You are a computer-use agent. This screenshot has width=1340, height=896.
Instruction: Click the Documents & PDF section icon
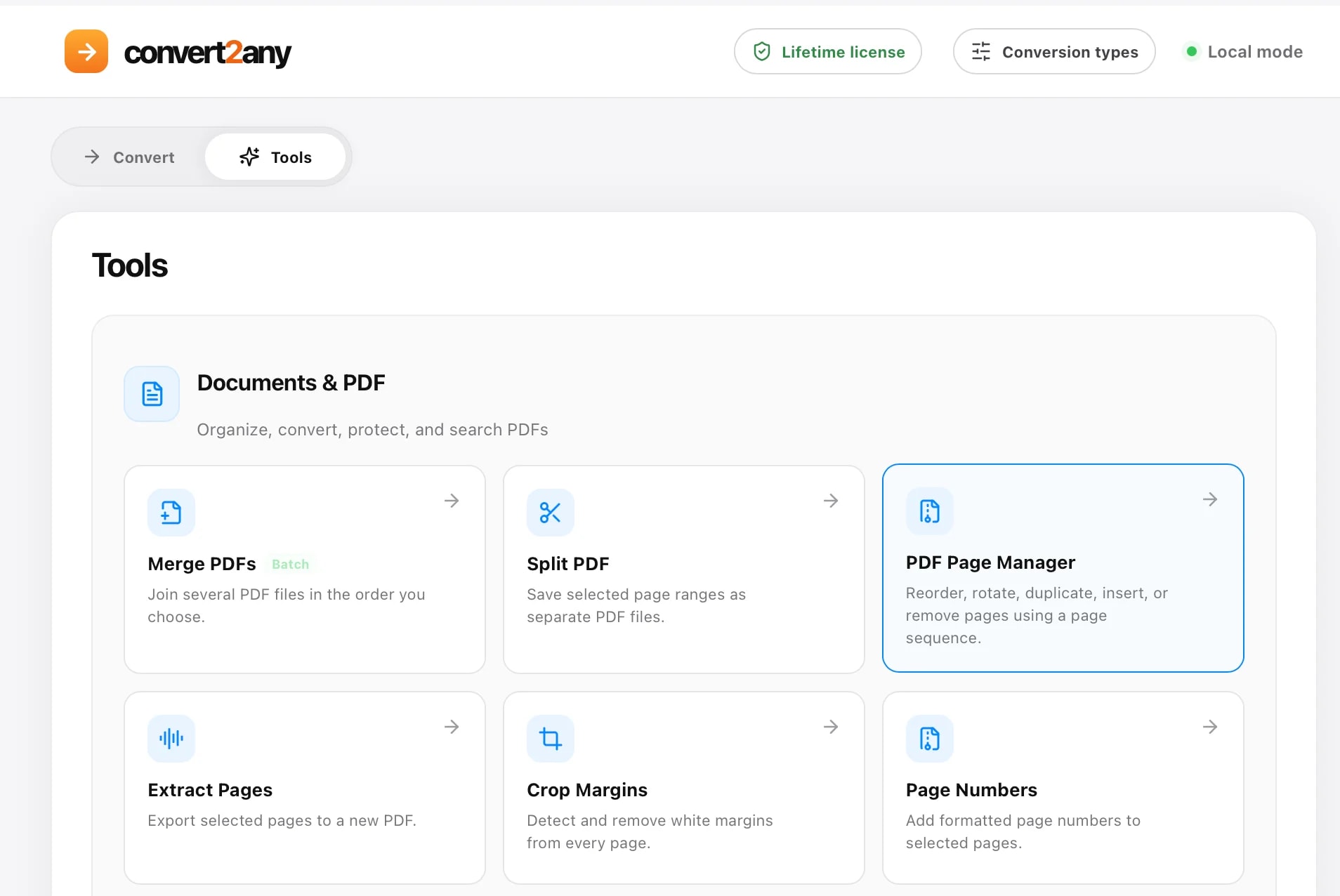pyautogui.click(x=152, y=394)
